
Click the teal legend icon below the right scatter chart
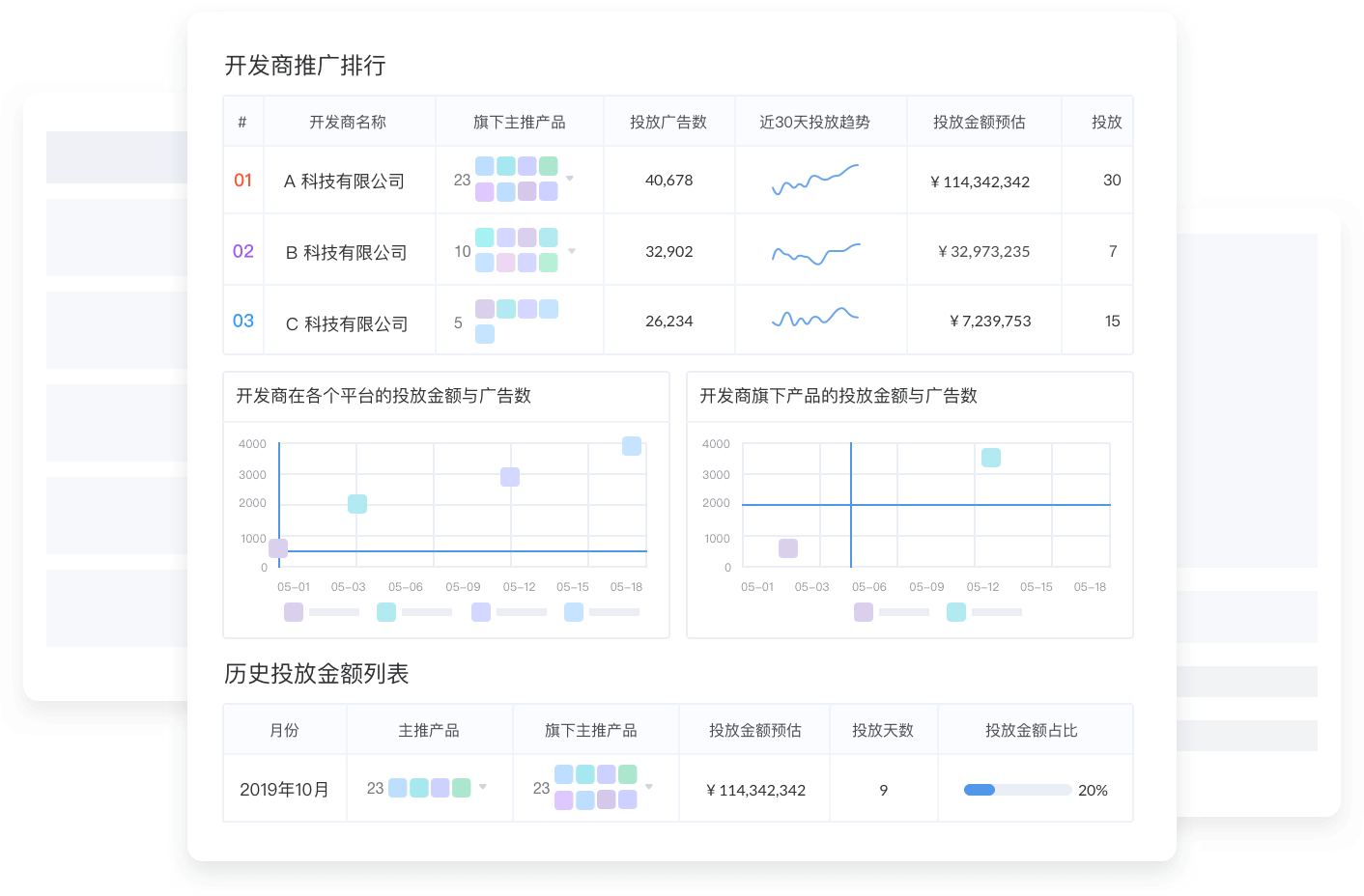[x=956, y=611]
